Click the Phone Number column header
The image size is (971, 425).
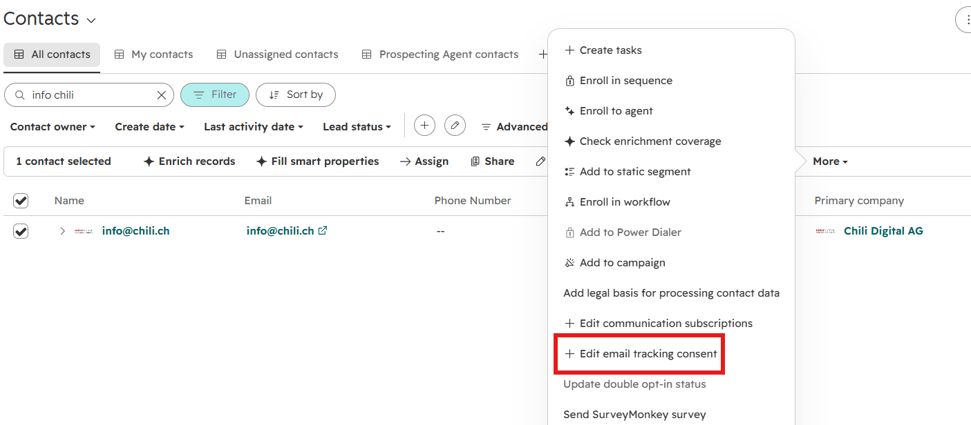[x=472, y=201]
